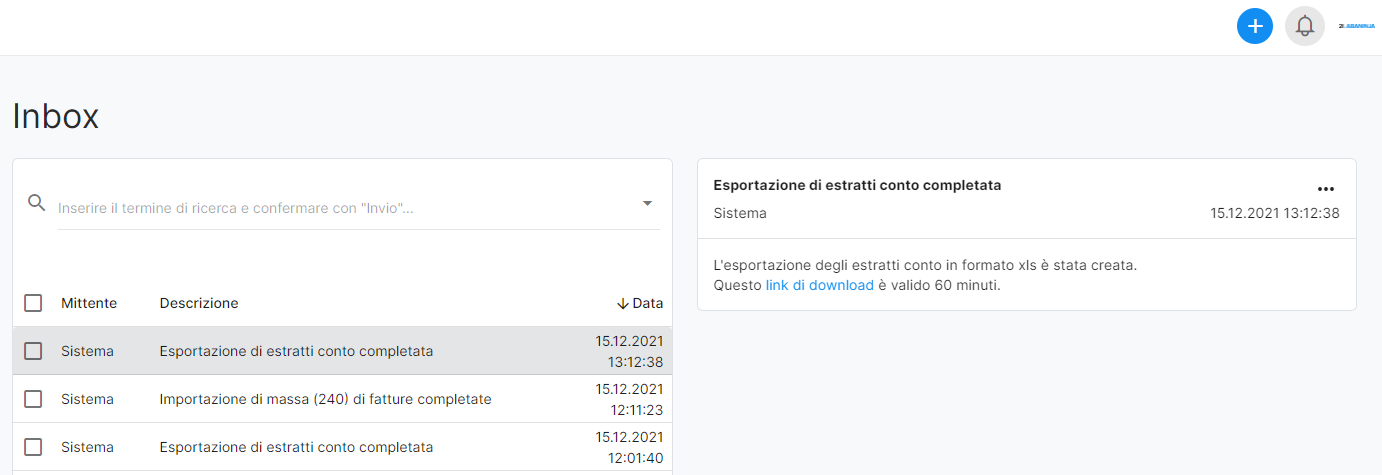Expand the search filter dropdown arrow
The height and width of the screenshot is (475, 1382).
pyautogui.click(x=647, y=203)
